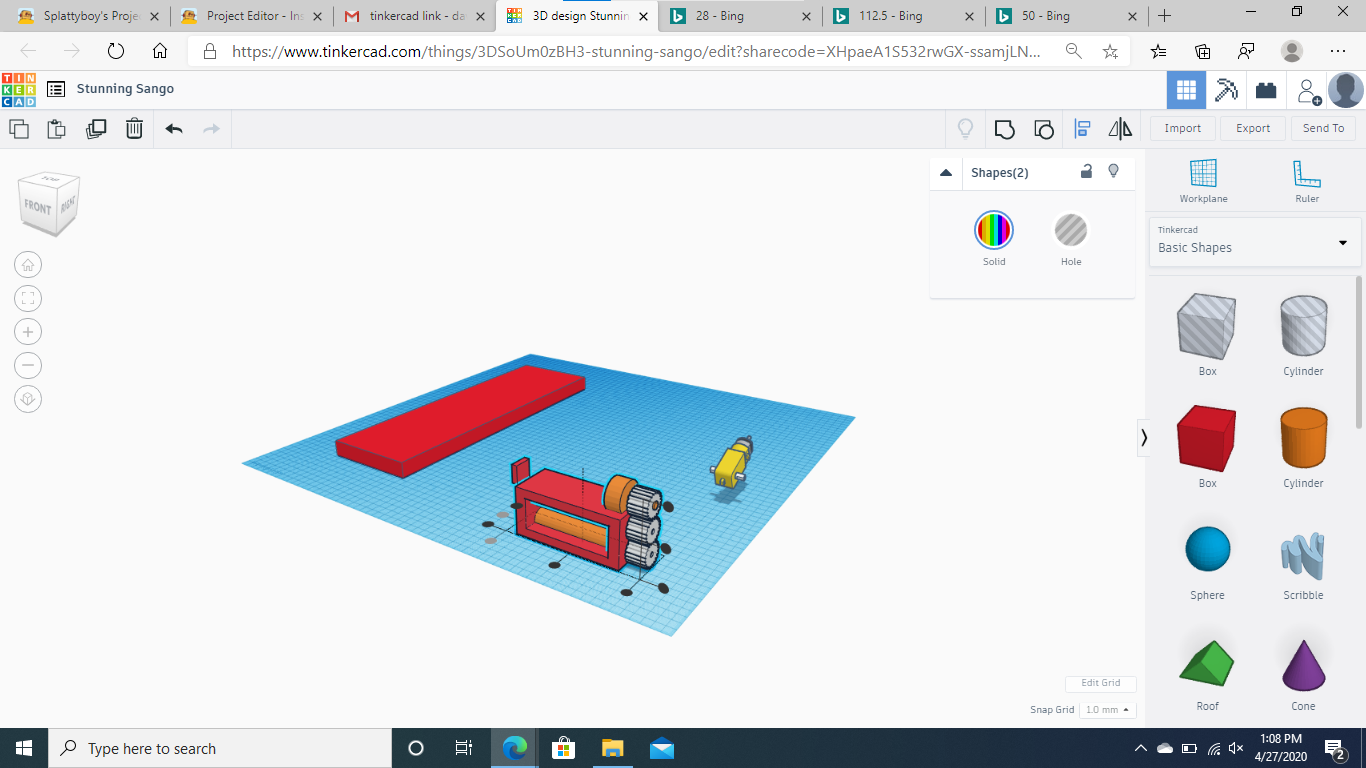The image size is (1366, 768).
Task: Zoom in on the workplane
Action: 28,332
